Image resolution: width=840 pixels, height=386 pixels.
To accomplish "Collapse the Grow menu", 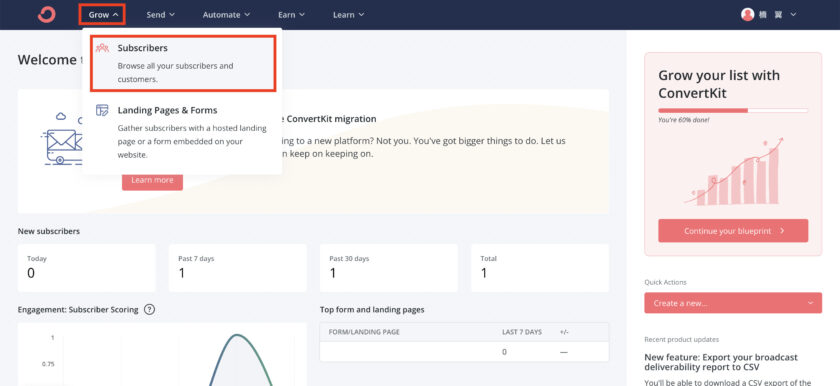I will (102, 14).
